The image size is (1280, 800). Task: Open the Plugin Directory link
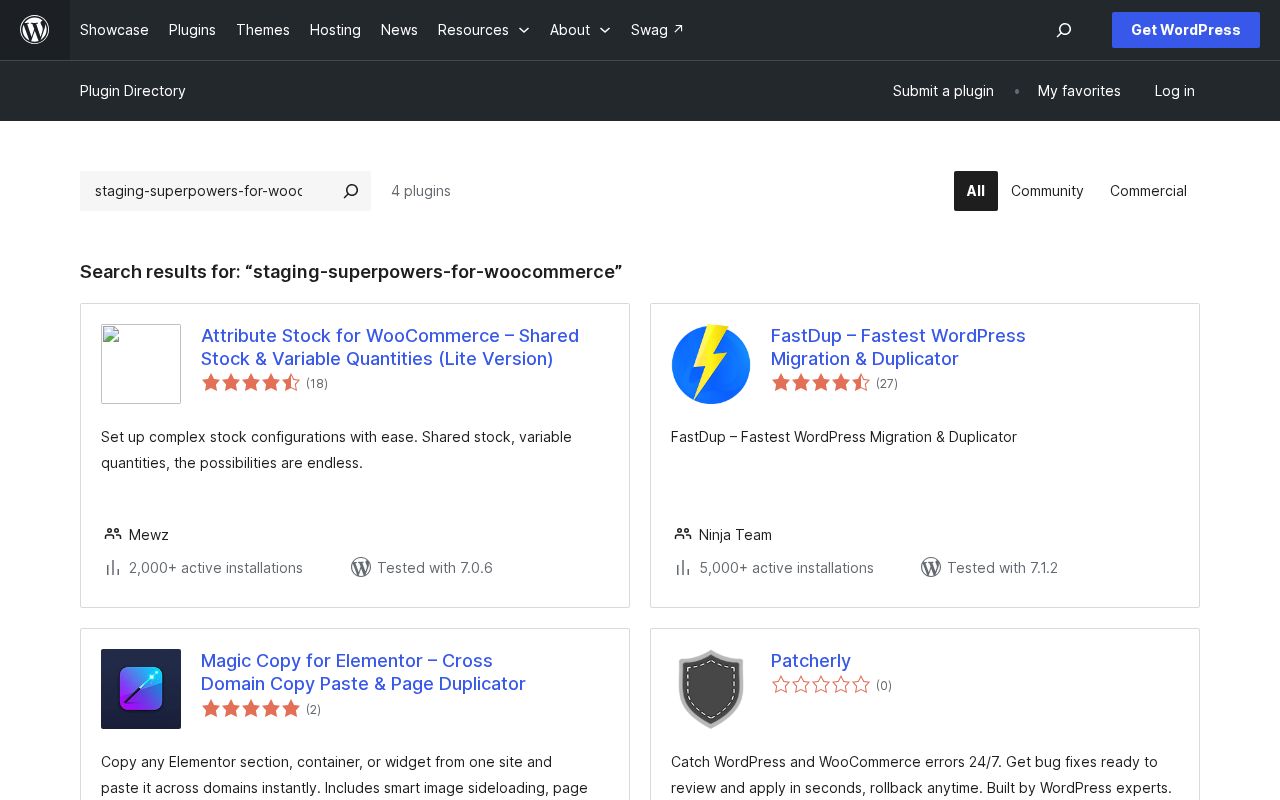coord(133,91)
